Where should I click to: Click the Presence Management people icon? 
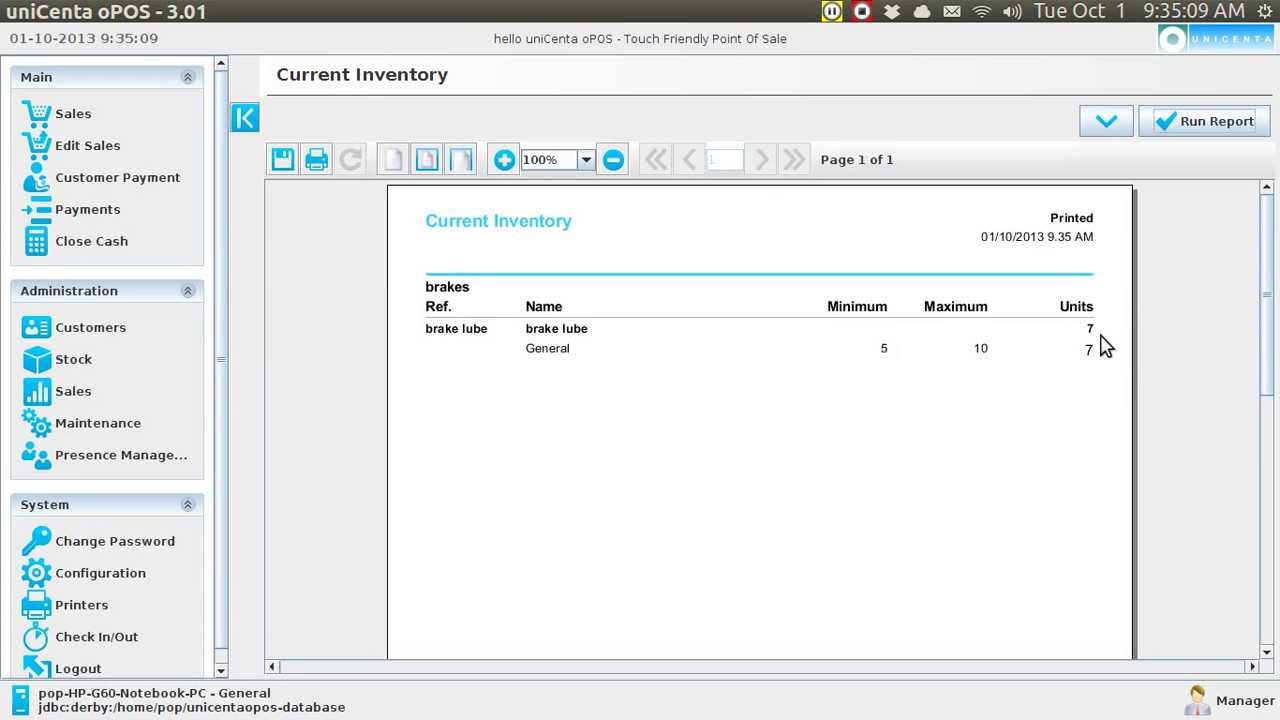(36, 455)
